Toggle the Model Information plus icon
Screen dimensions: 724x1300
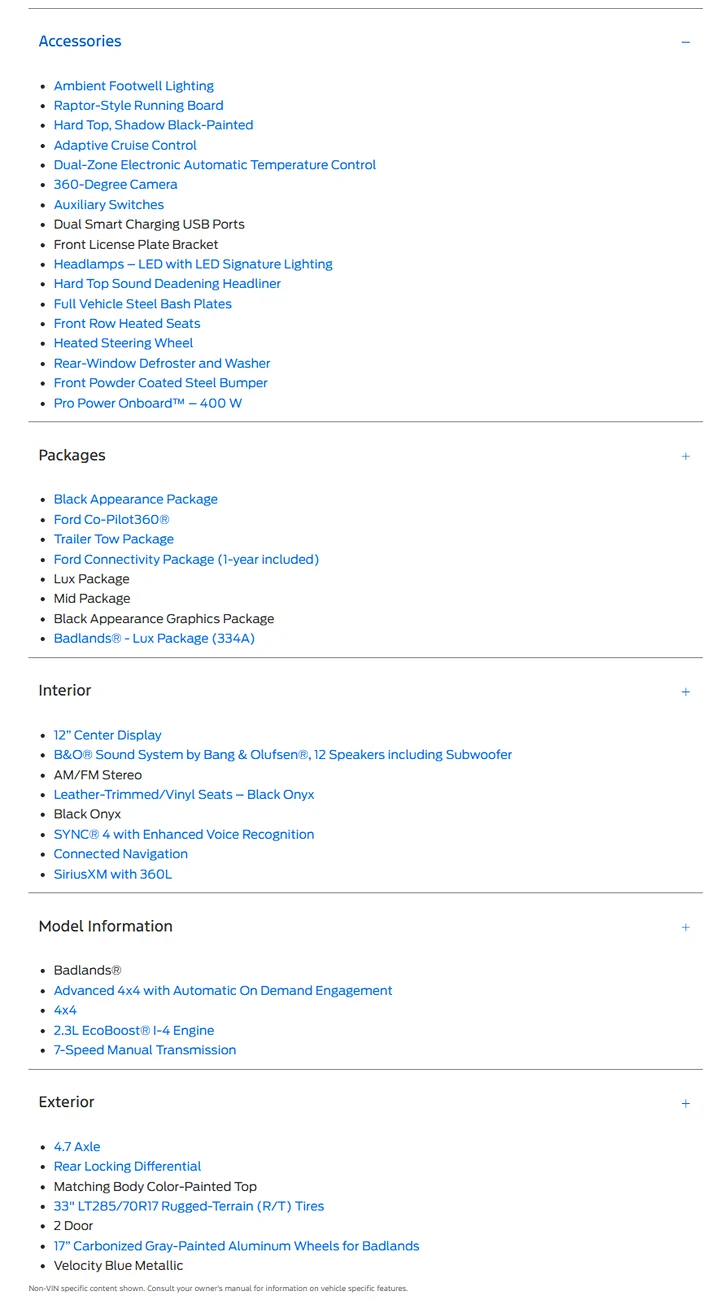685,928
